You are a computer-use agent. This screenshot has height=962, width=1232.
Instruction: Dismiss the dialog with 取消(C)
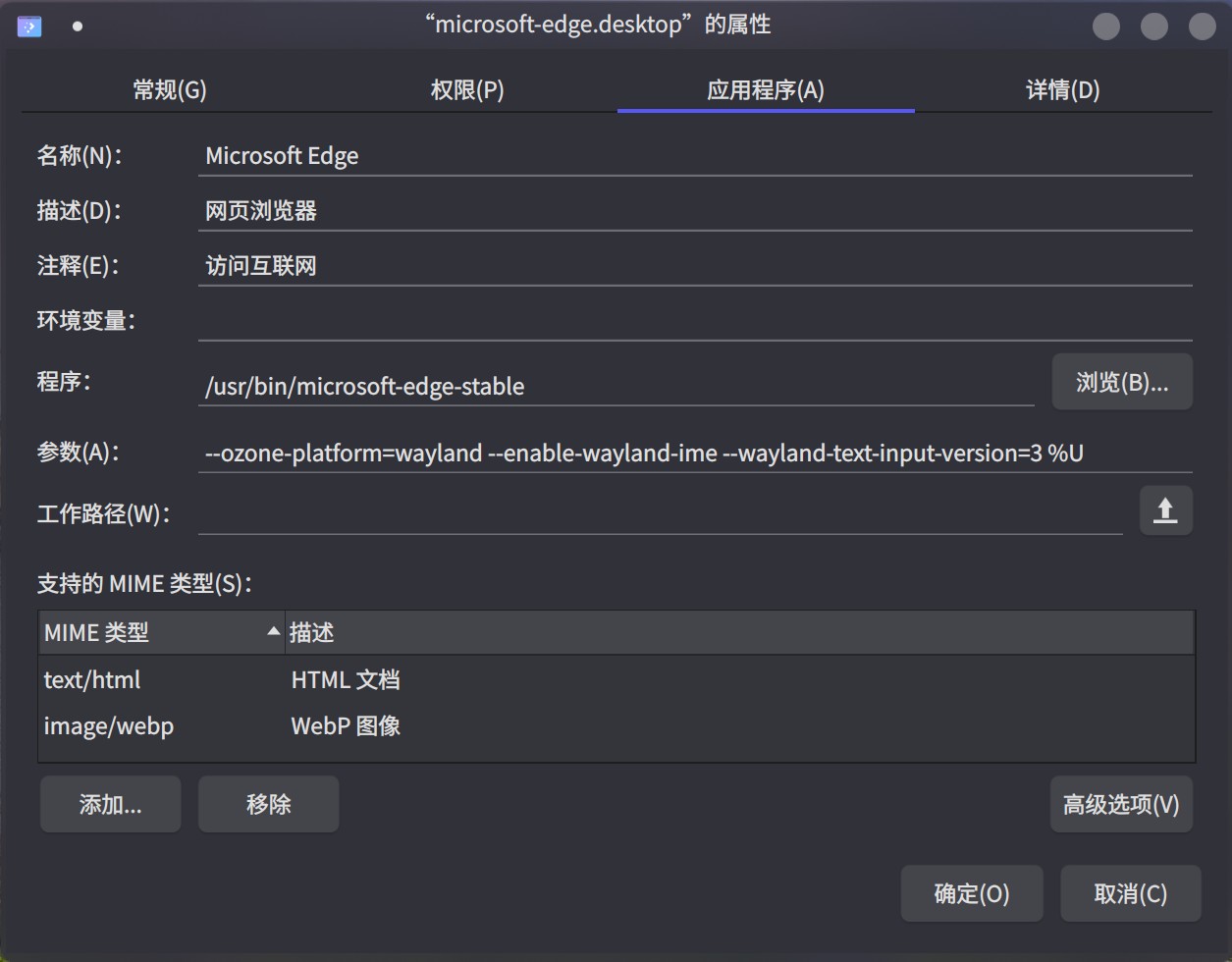1130,893
